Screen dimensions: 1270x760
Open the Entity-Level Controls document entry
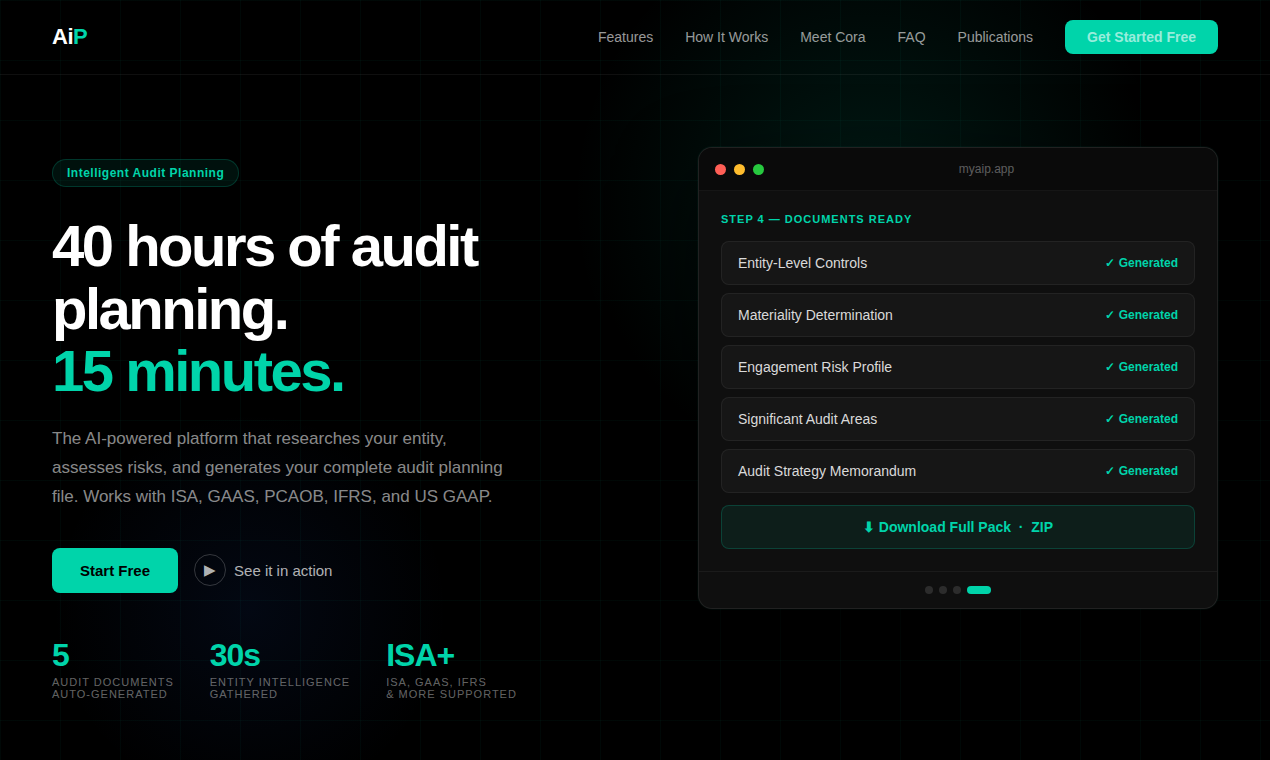pos(957,262)
